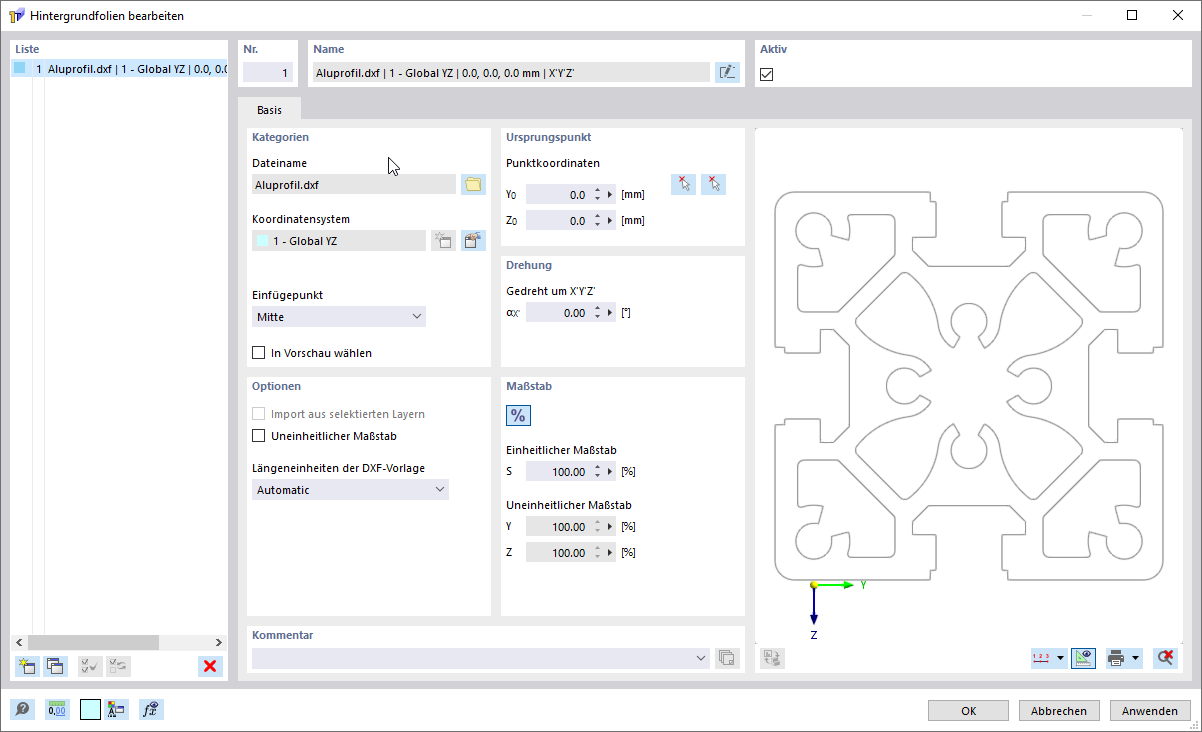The image size is (1202, 732).
Task: Apply changes with the Anwenden button
Action: click(x=1149, y=710)
